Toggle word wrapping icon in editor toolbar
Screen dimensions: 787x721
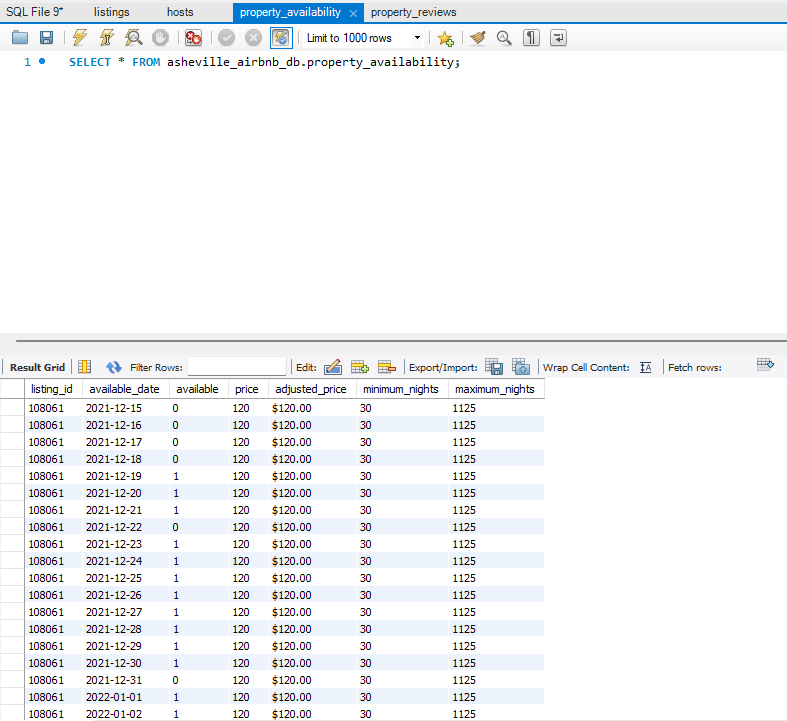(558, 38)
